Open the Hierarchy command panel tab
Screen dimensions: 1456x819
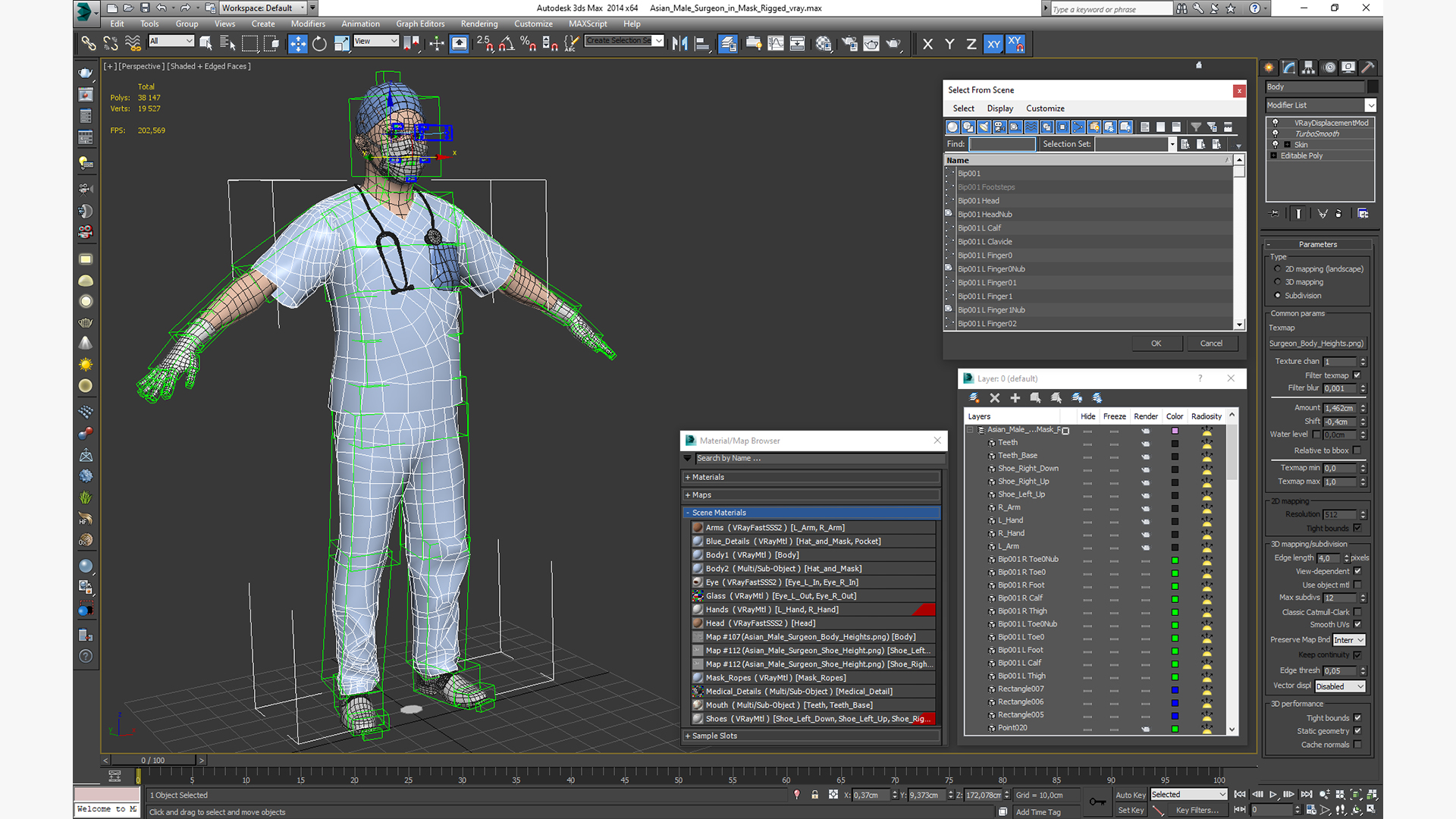coord(1308,67)
